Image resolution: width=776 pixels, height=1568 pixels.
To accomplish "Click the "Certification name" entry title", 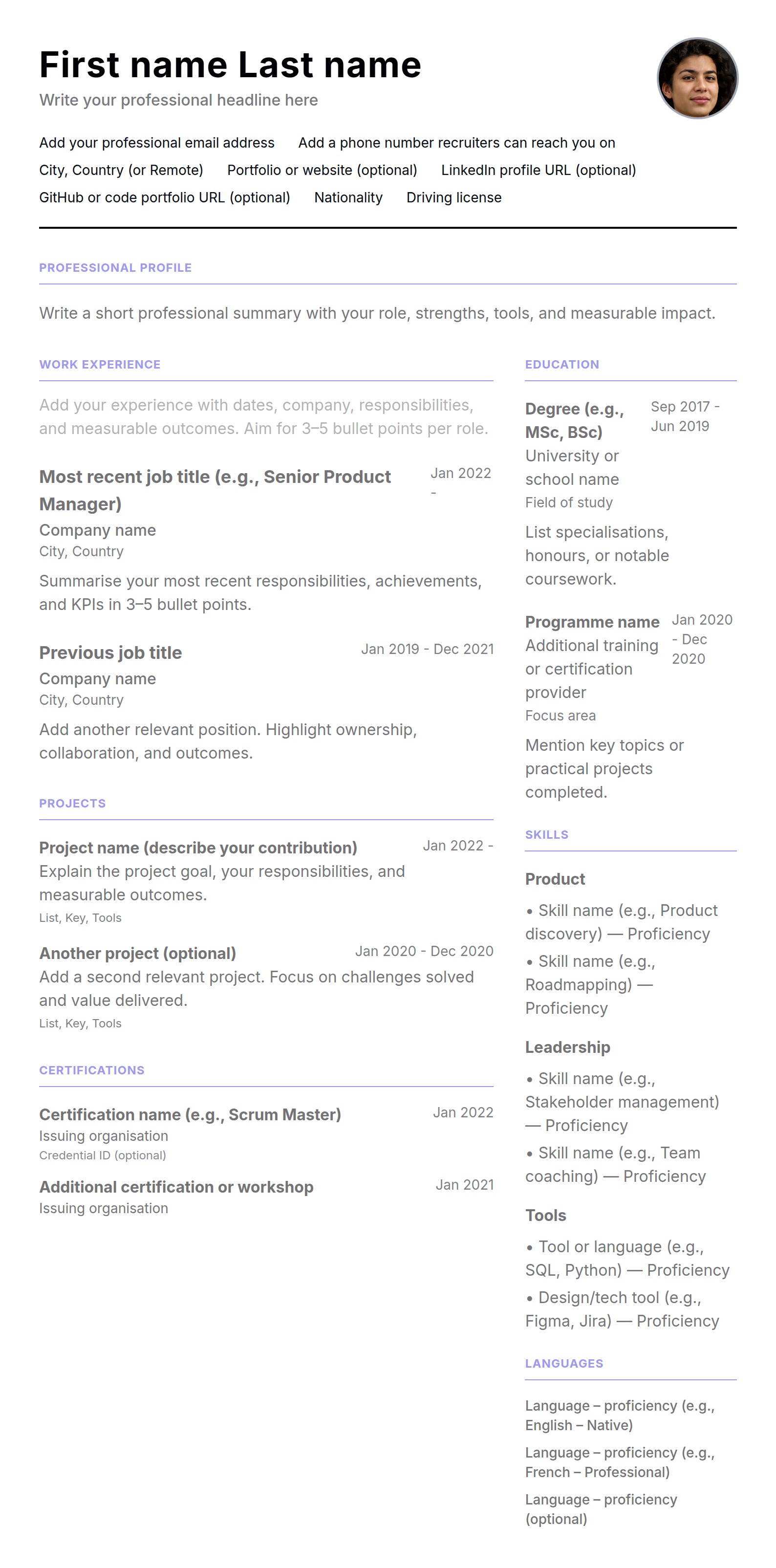I will pos(190,1114).
